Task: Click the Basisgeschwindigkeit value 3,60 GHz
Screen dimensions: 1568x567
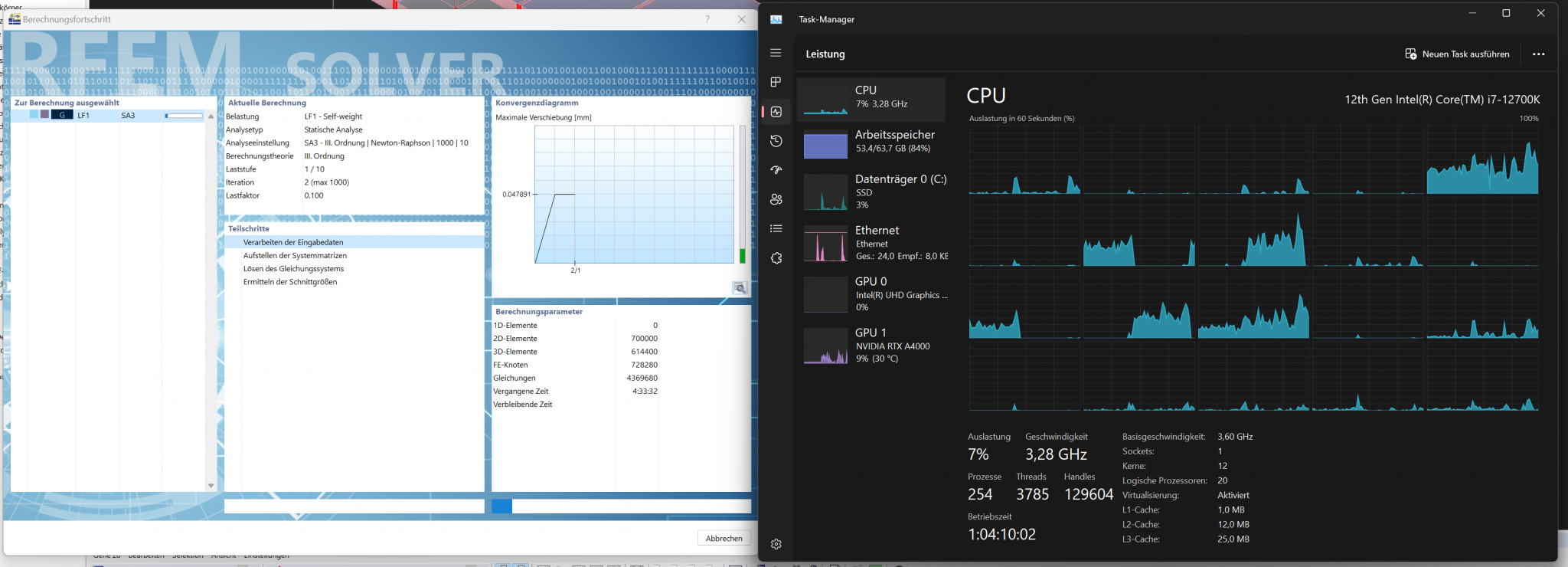Action: 1235,437
